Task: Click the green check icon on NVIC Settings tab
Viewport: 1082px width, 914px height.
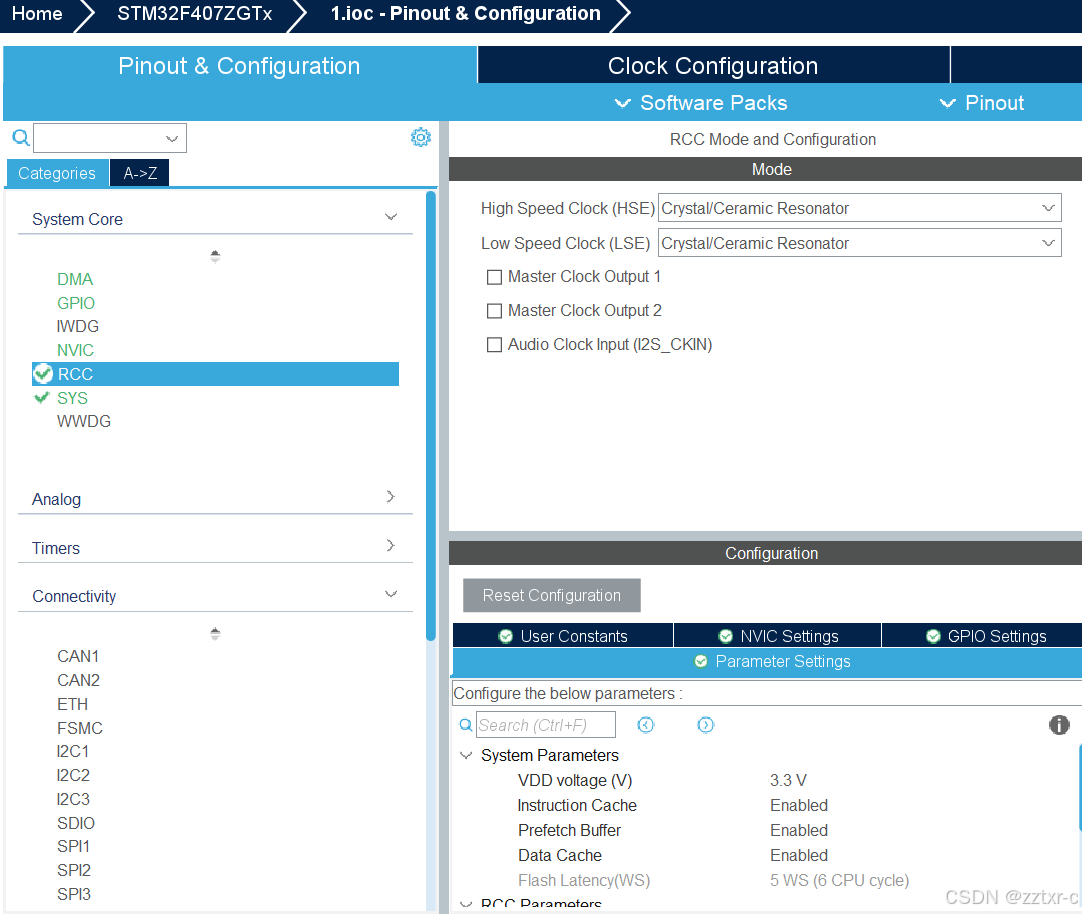Action: point(725,636)
